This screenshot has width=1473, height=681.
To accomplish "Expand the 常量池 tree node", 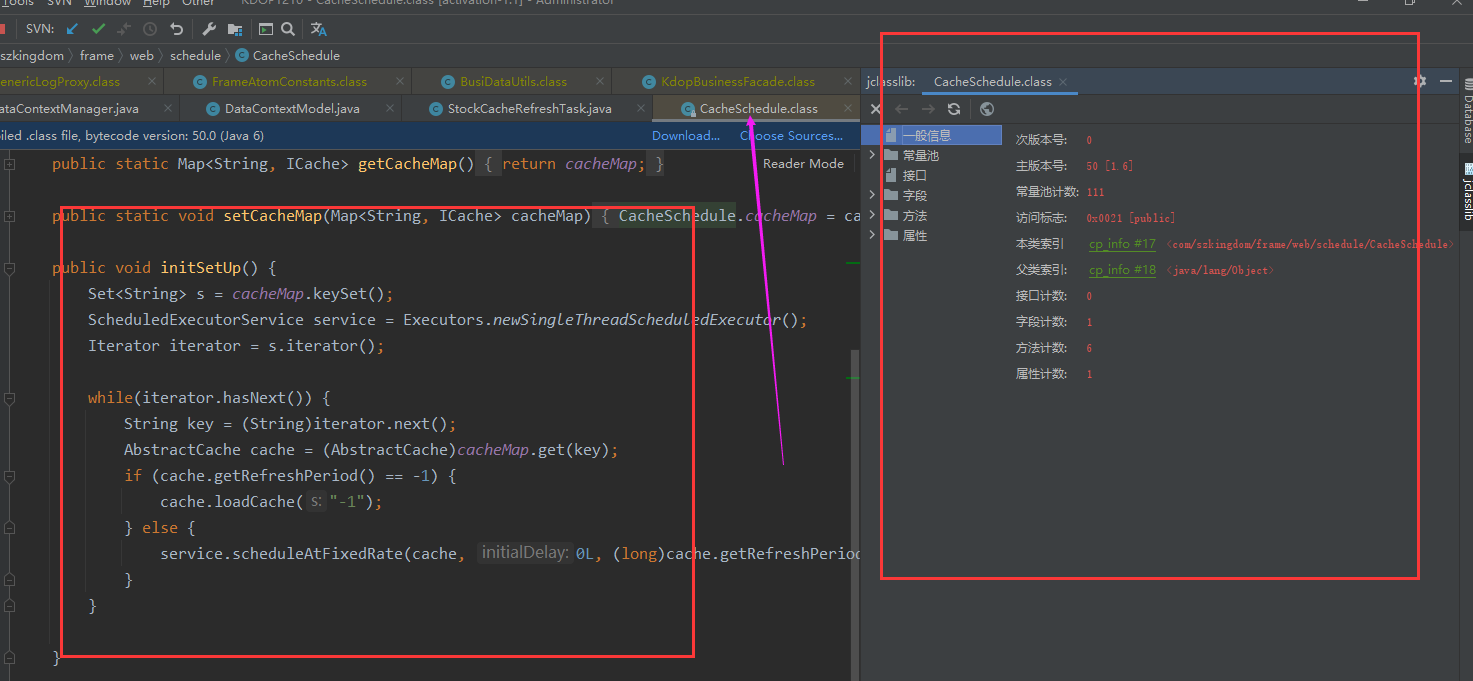I will tap(872, 155).
